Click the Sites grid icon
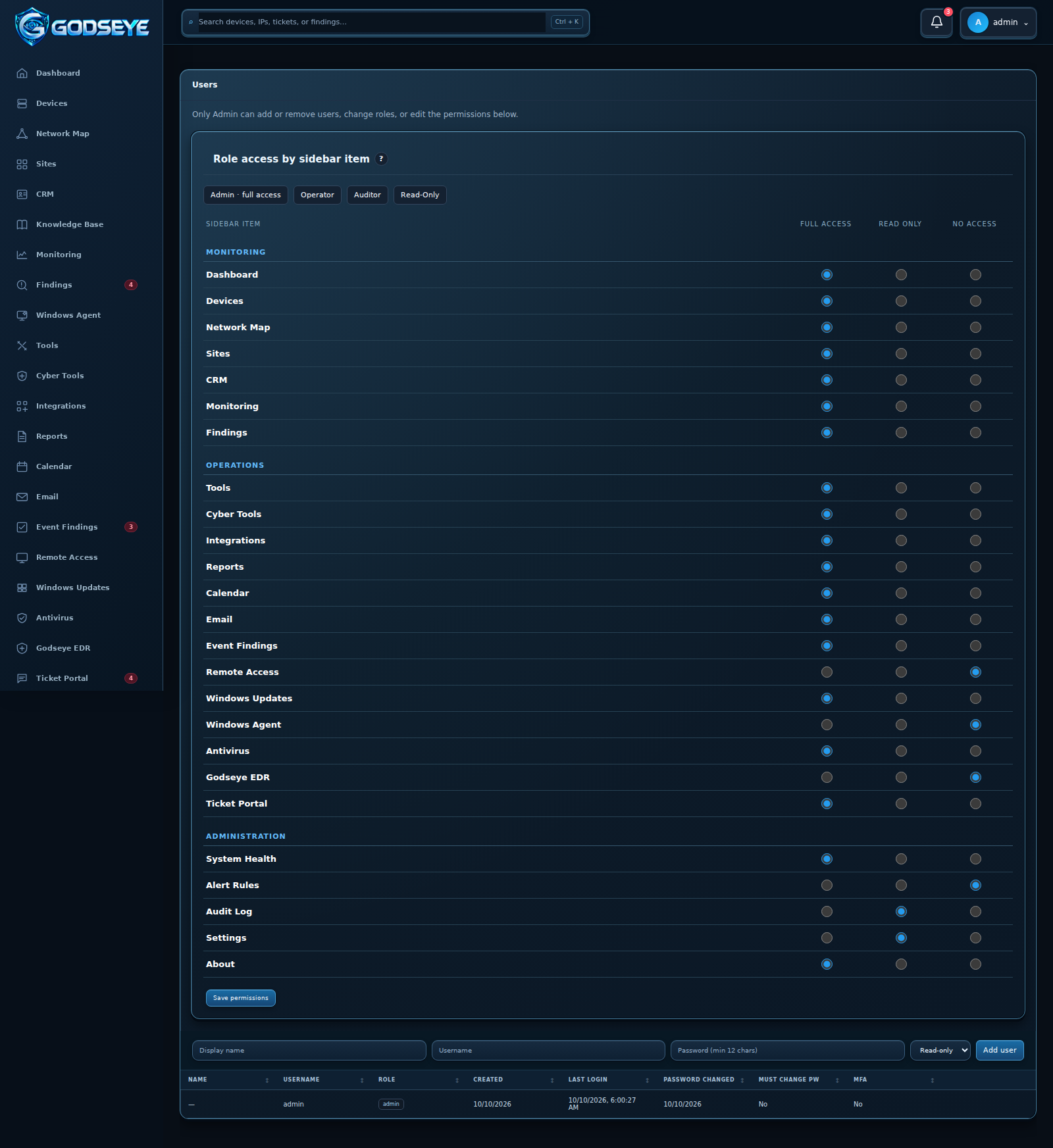This screenshot has width=1053, height=1148. point(22,164)
